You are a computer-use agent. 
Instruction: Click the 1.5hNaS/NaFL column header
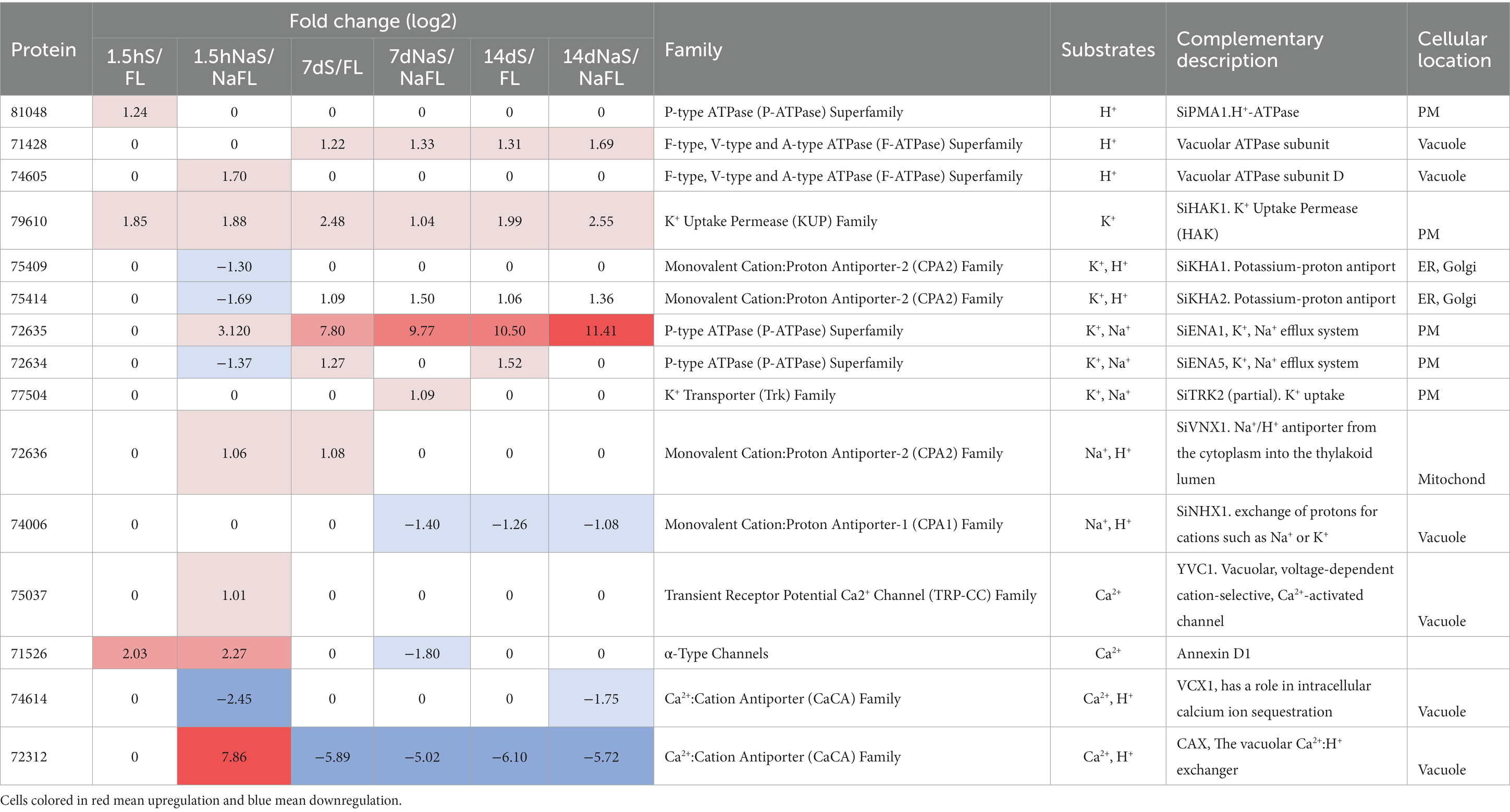pyautogui.click(x=234, y=67)
